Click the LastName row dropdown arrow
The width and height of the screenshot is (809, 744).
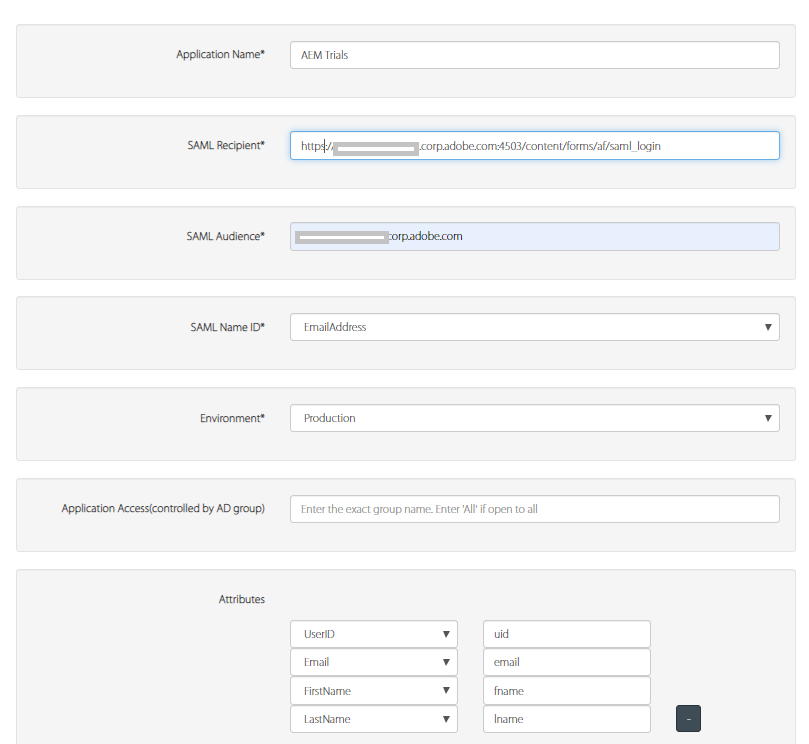446,719
